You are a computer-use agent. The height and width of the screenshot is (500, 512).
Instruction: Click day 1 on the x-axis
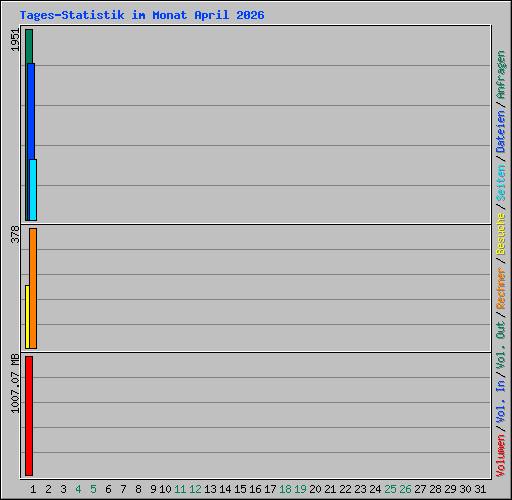[x=33, y=489]
